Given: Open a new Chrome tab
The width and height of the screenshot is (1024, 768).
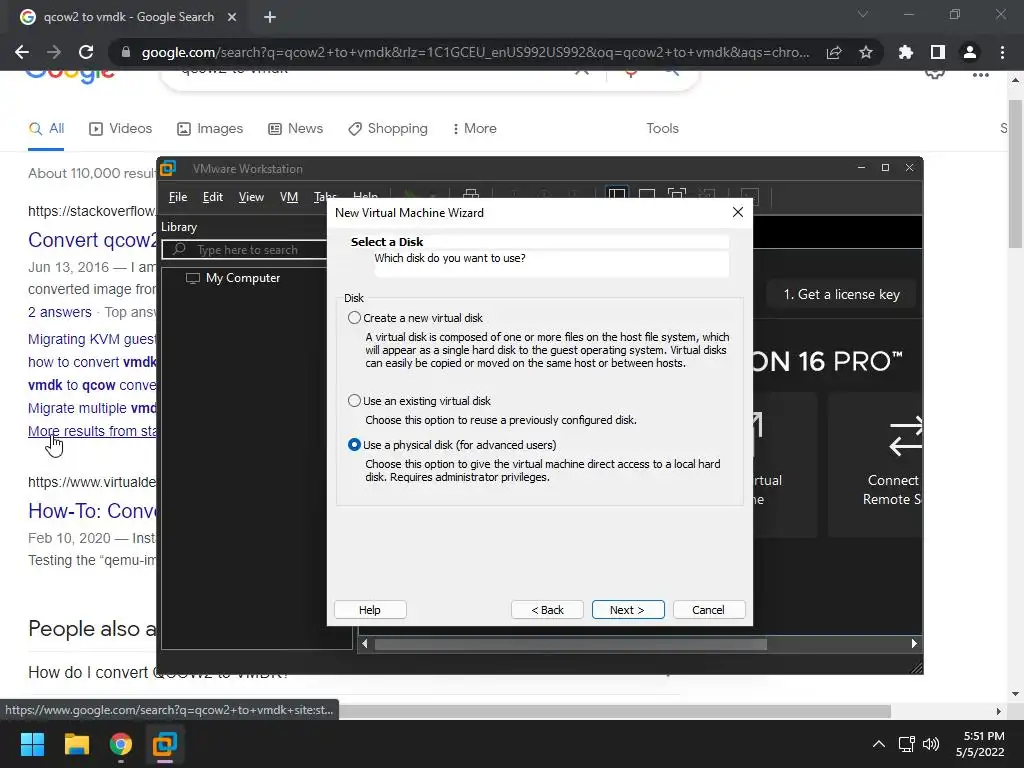Looking at the screenshot, I should tap(270, 17).
